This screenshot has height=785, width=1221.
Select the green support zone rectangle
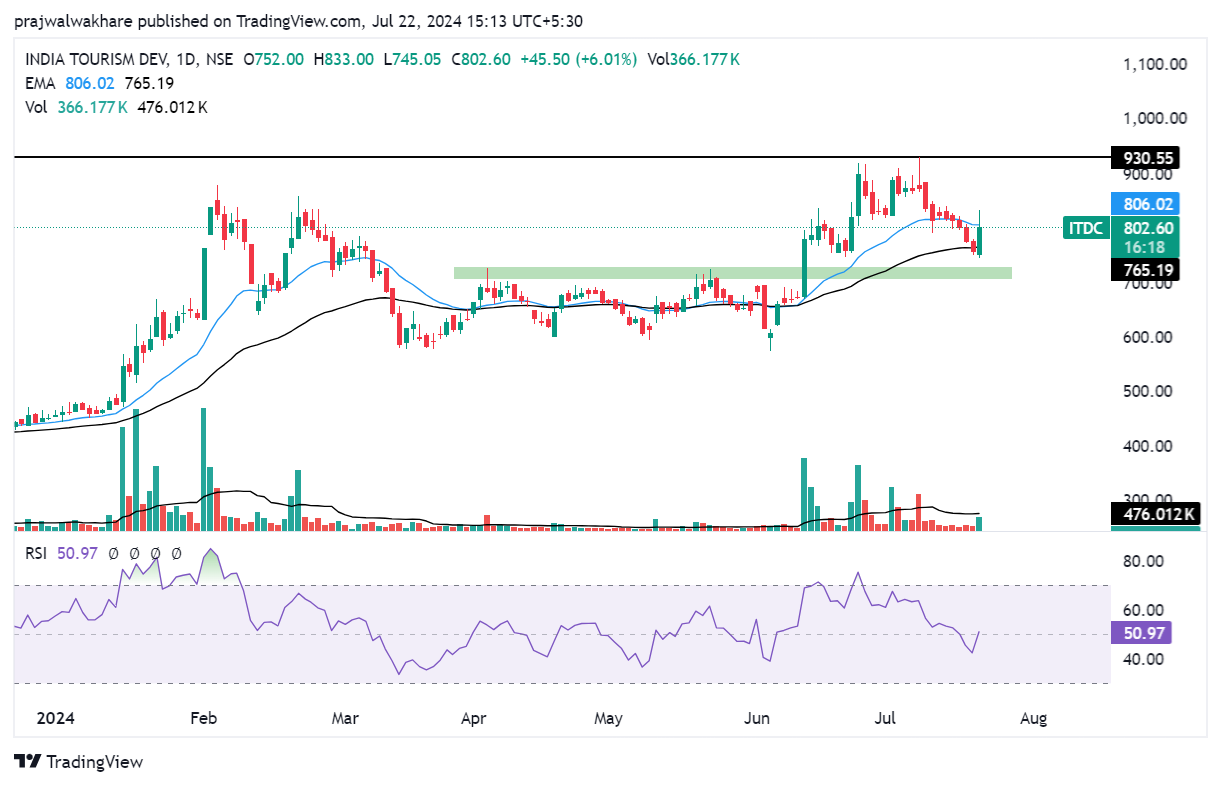tap(732, 272)
